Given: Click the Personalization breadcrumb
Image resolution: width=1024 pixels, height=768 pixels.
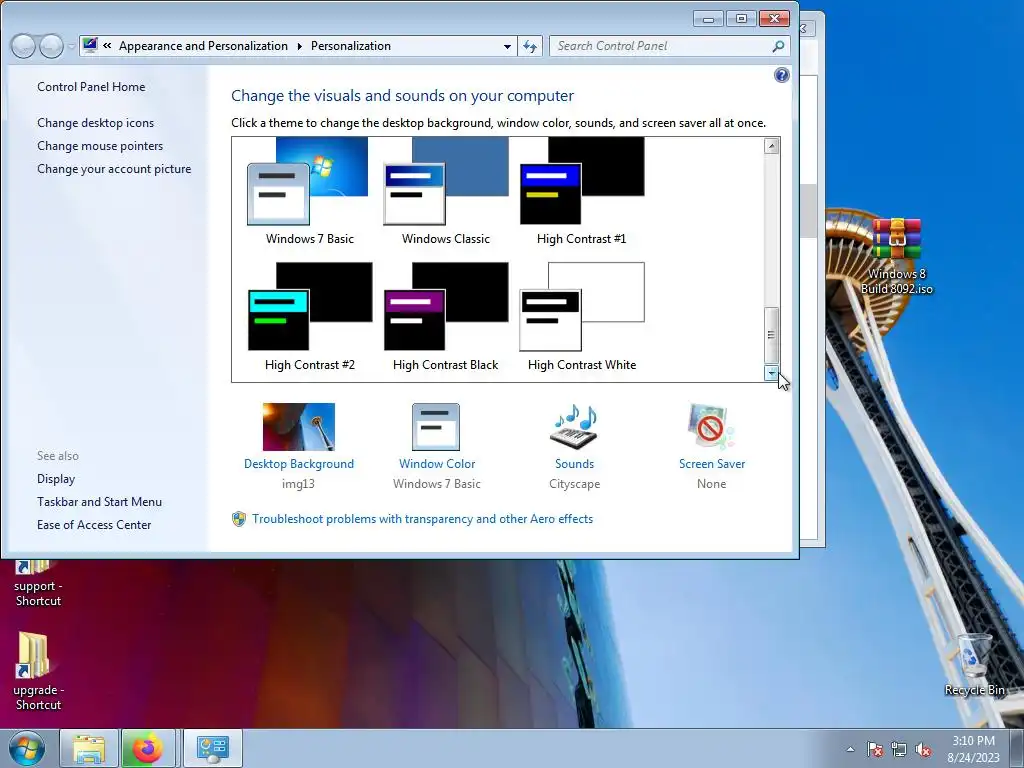Looking at the screenshot, I should (x=351, y=46).
